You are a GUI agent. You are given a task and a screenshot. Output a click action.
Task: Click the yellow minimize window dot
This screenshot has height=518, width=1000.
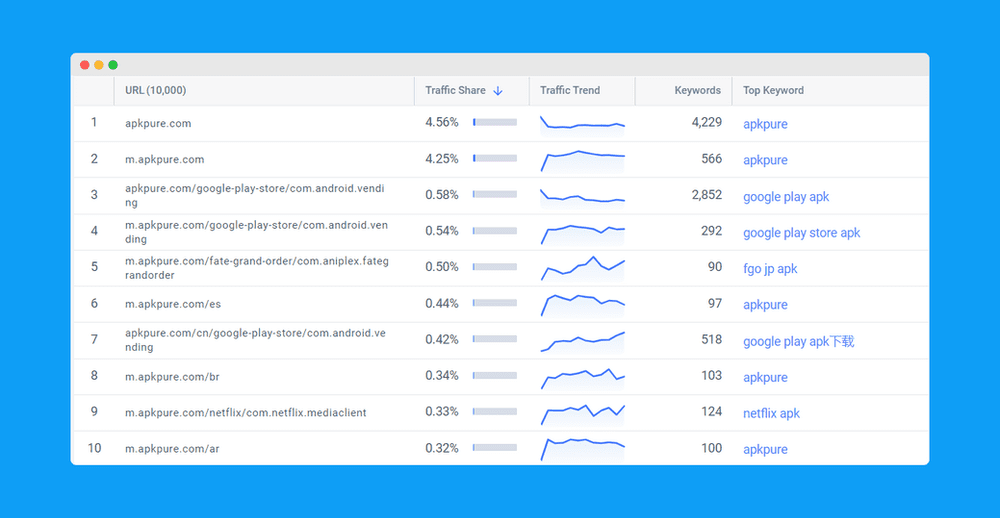[x=99, y=65]
